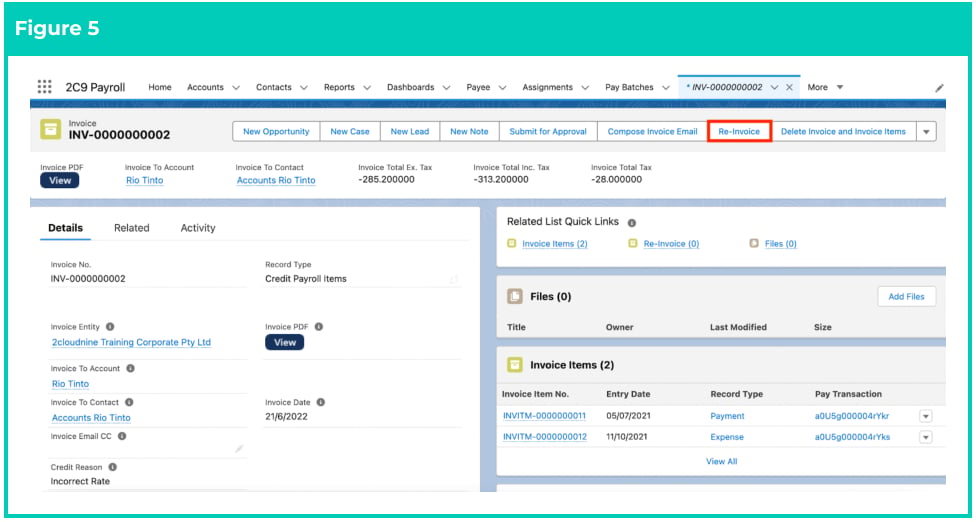Click the small icon beside Invoice Items (2) quick link
Screen dimensions: 976x522
click(x=512, y=243)
